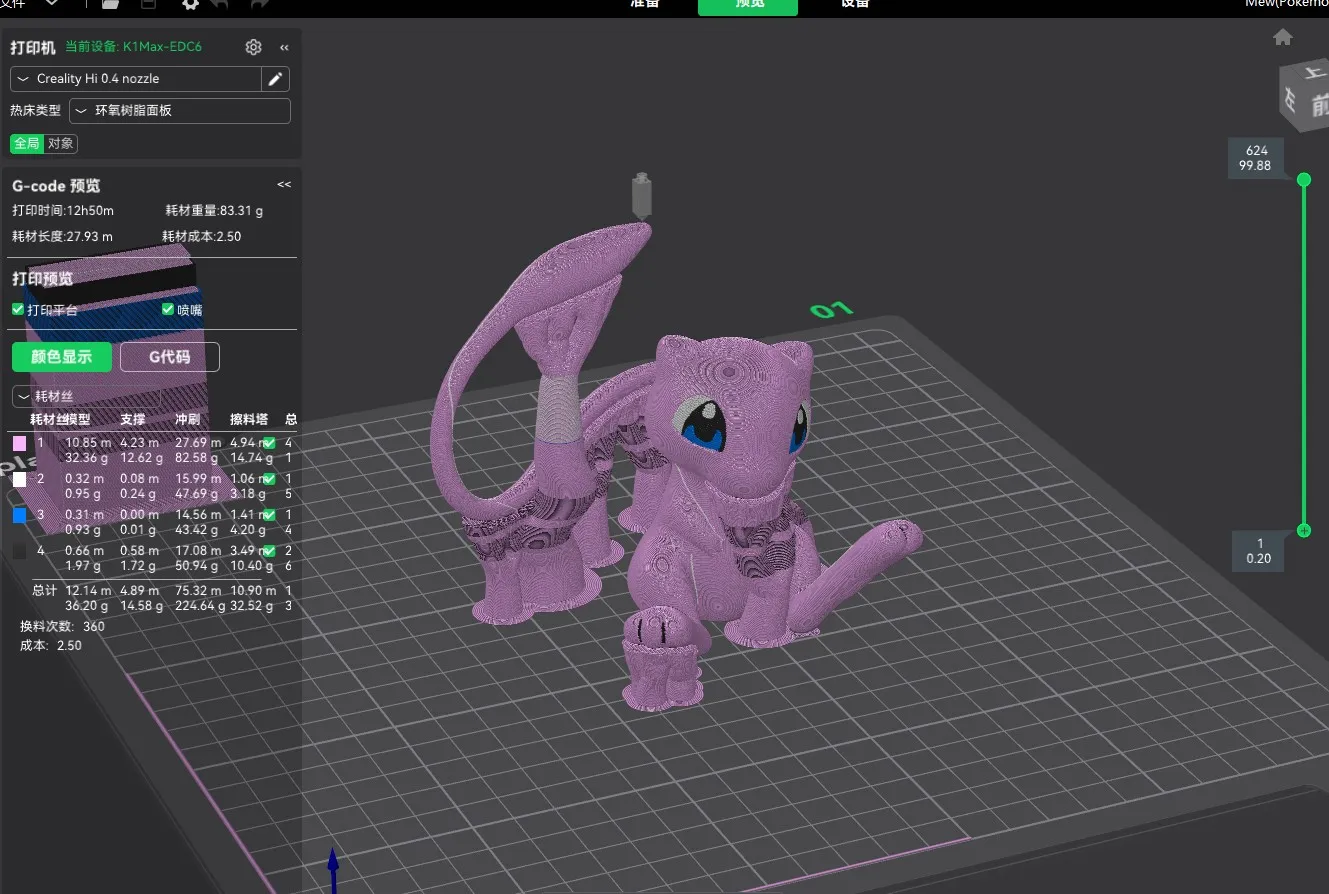Open the folder icon in top toolbar
Image resolution: width=1329 pixels, height=894 pixels.
[x=110, y=4]
